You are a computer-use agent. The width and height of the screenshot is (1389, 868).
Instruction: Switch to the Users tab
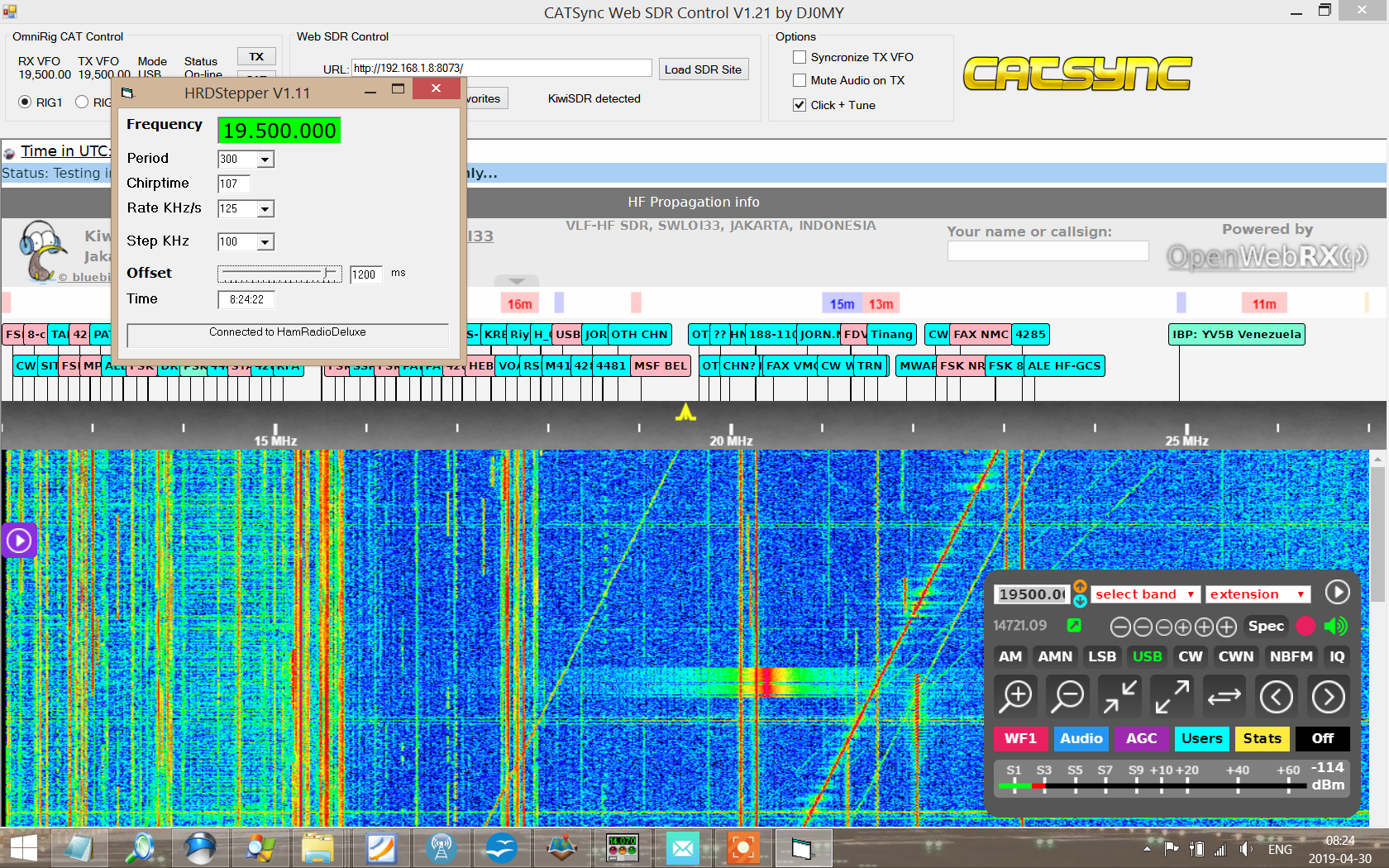point(1202,738)
